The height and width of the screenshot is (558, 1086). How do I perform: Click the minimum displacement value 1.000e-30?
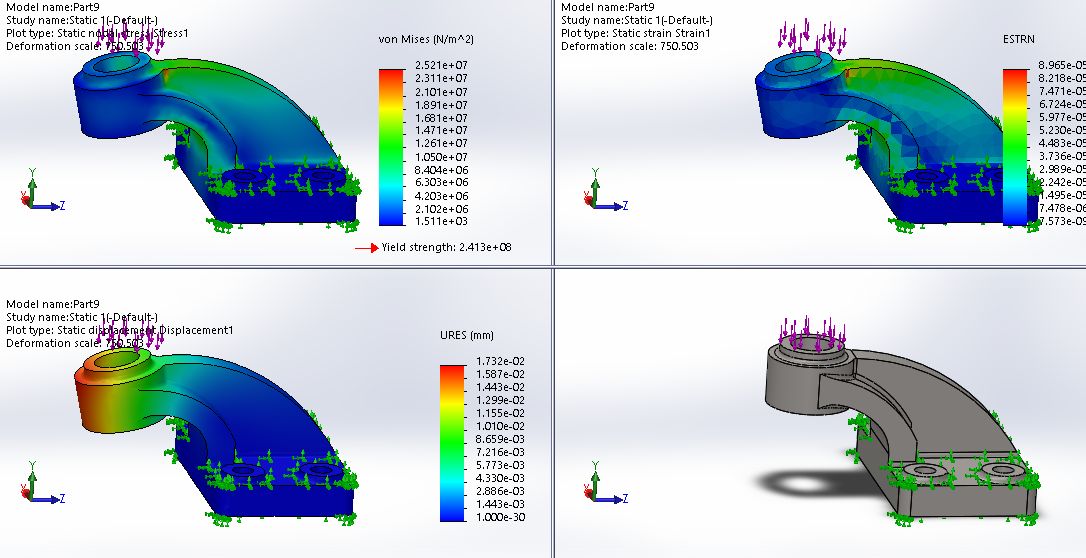click(501, 518)
